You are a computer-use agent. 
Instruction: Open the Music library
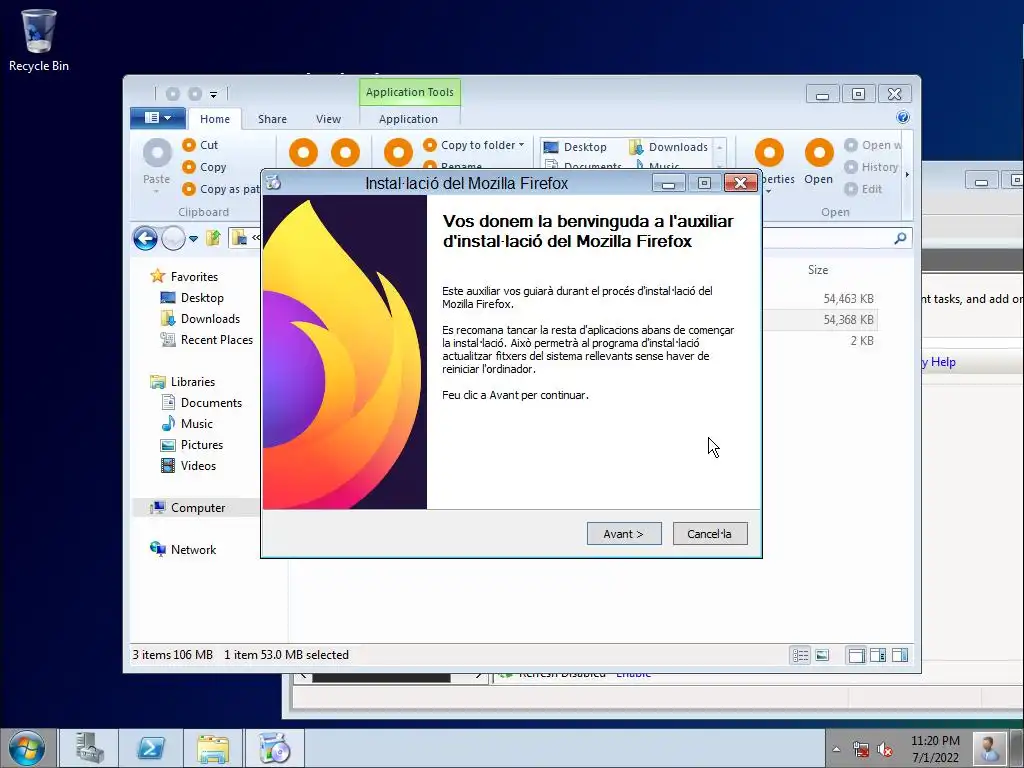187,424
